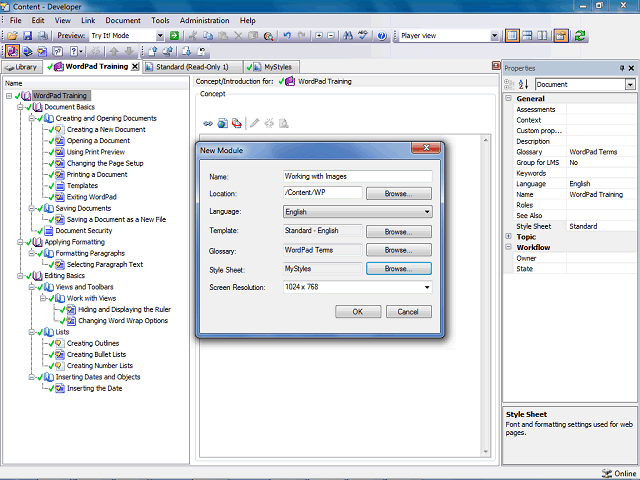This screenshot has height=480, width=640.
Task: Click the Redo arrow icon
Action: coord(302,36)
